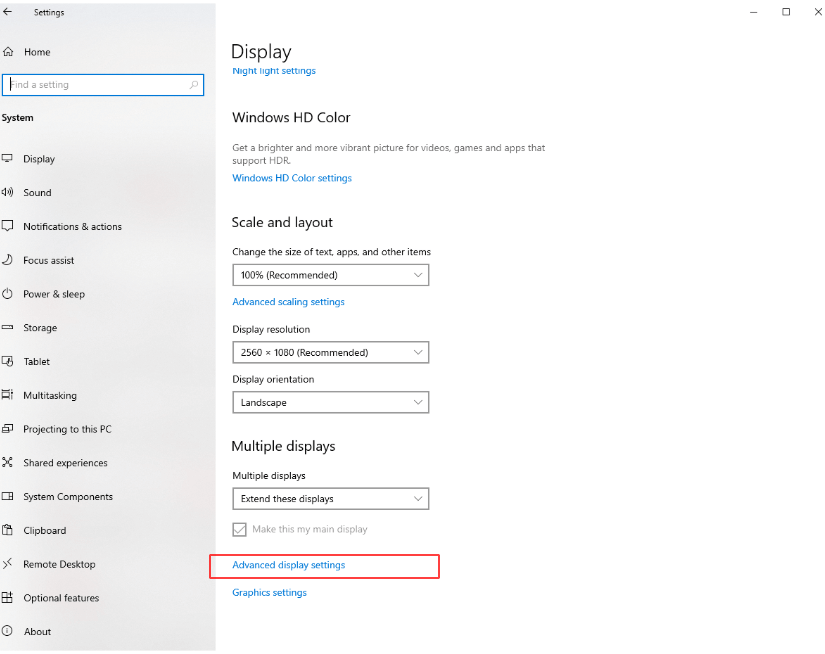Click the Remote Desktop icon
825x654 pixels.
(7, 564)
